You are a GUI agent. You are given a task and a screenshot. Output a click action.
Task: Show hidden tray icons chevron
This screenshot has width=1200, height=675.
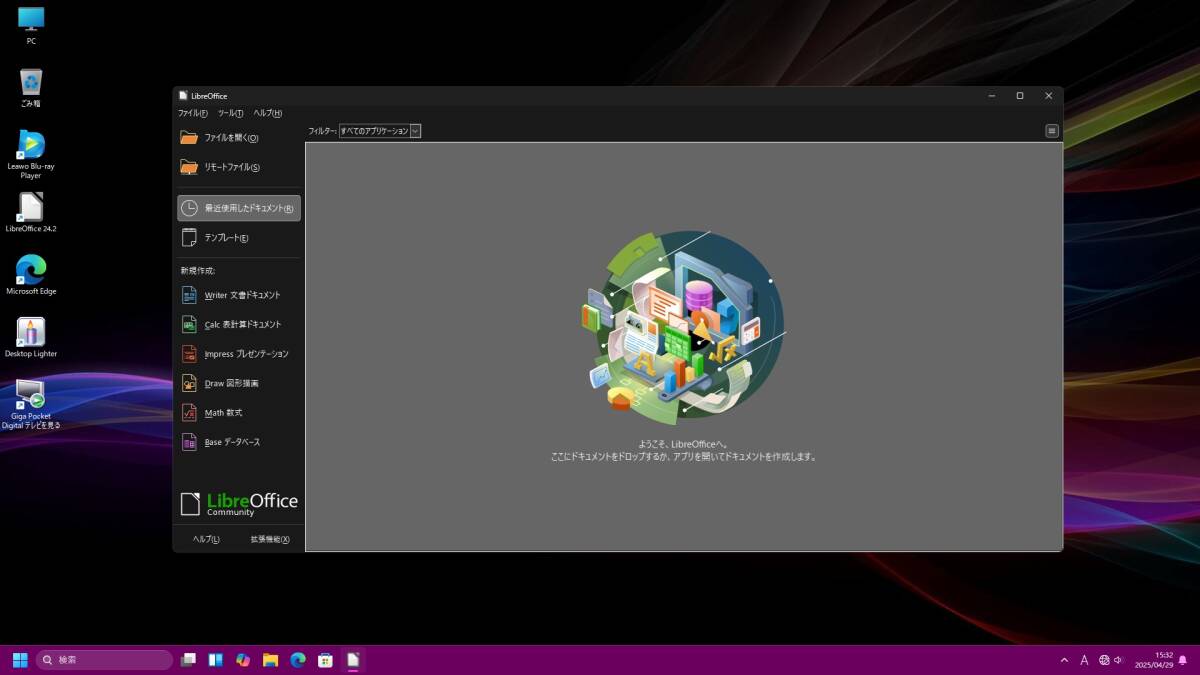(1064, 660)
